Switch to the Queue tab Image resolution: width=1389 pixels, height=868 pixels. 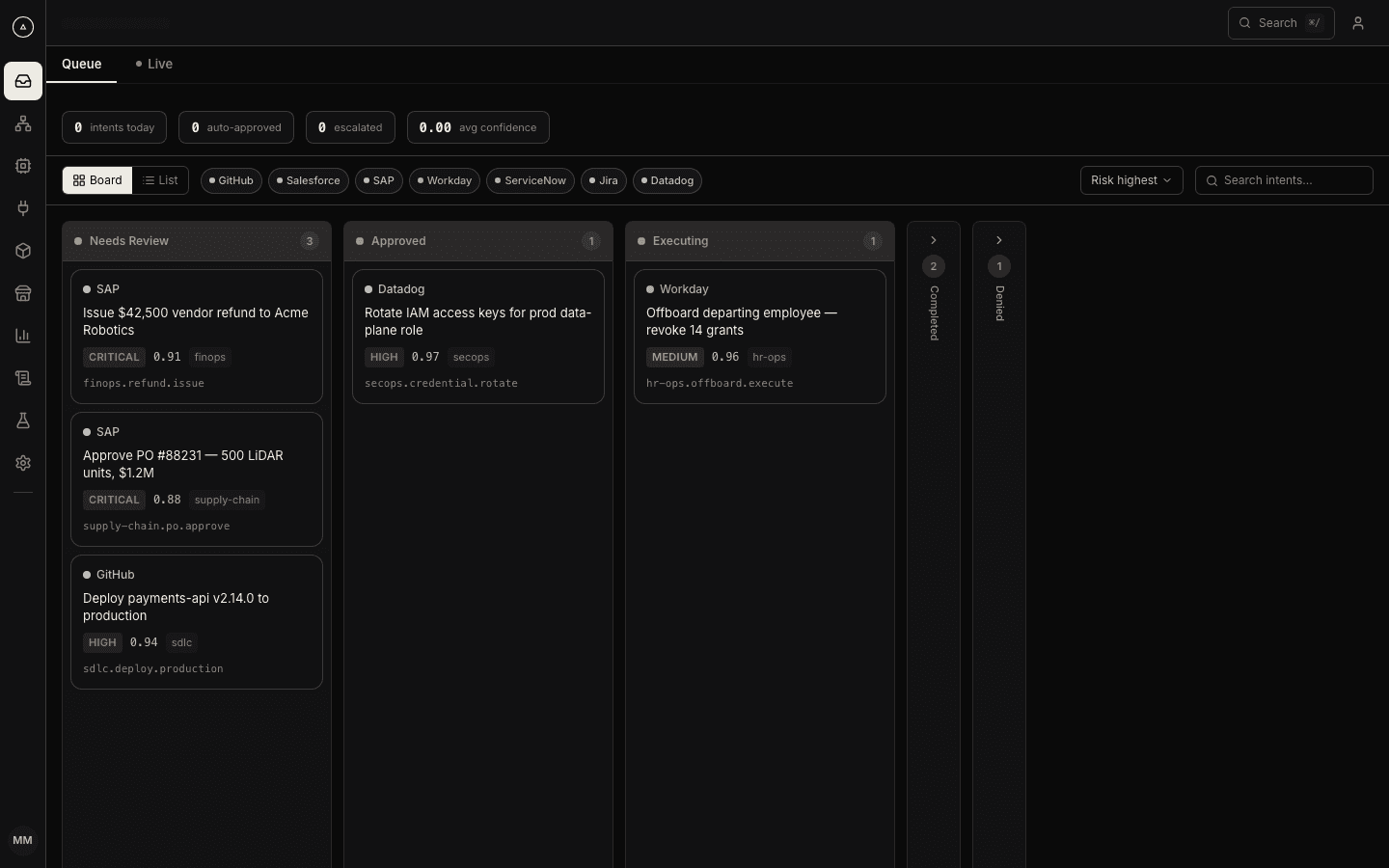(x=82, y=64)
